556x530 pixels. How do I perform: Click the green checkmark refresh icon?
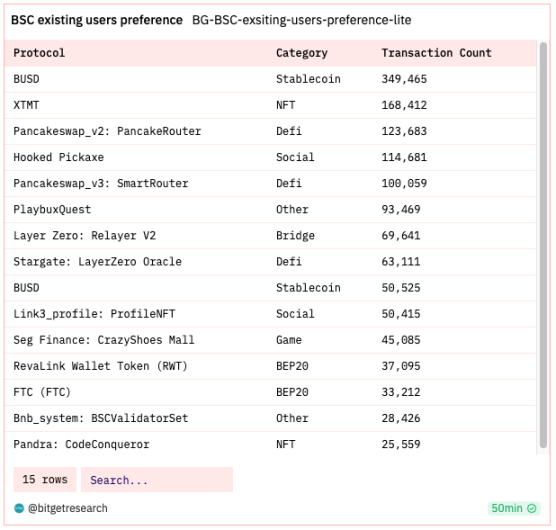[x=532, y=508]
